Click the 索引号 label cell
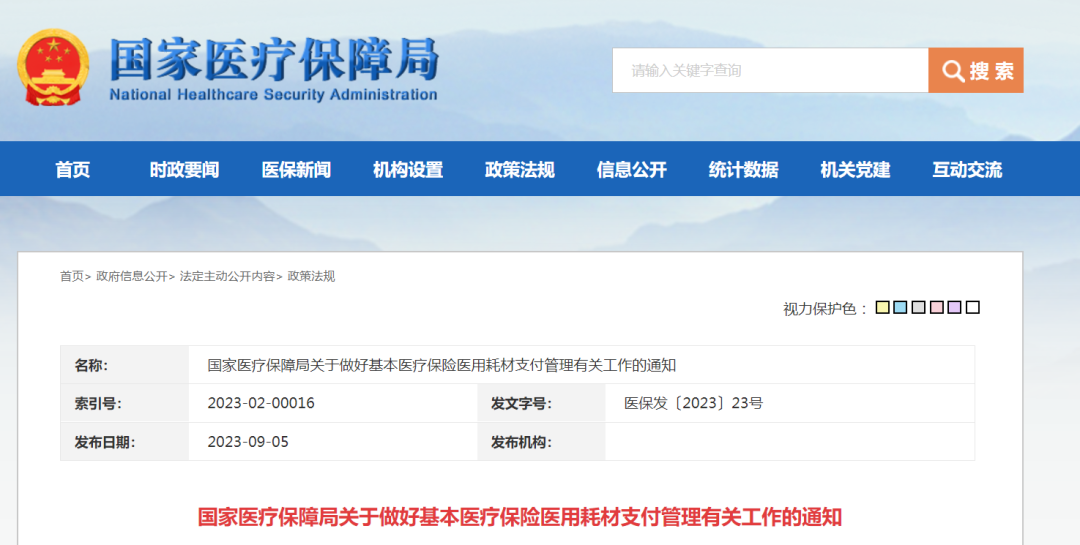 tap(125, 403)
